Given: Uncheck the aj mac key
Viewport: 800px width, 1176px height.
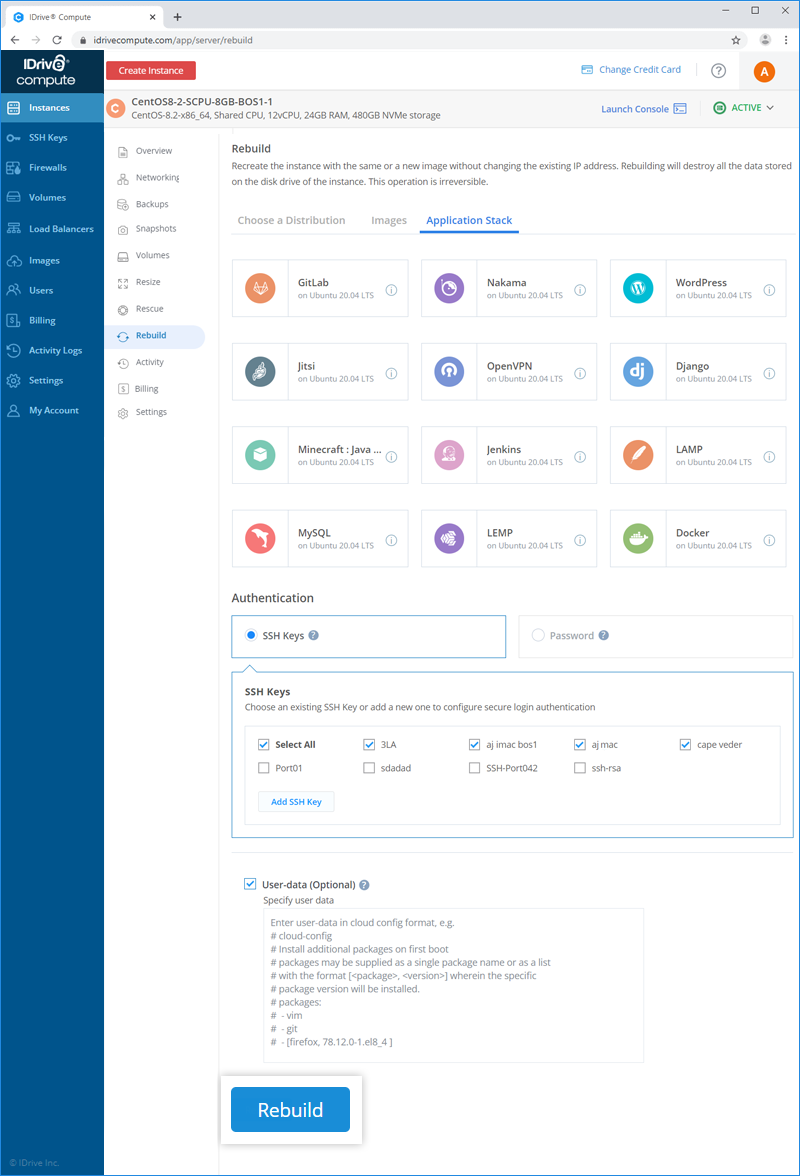Looking at the screenshot, I should [580, 745].
